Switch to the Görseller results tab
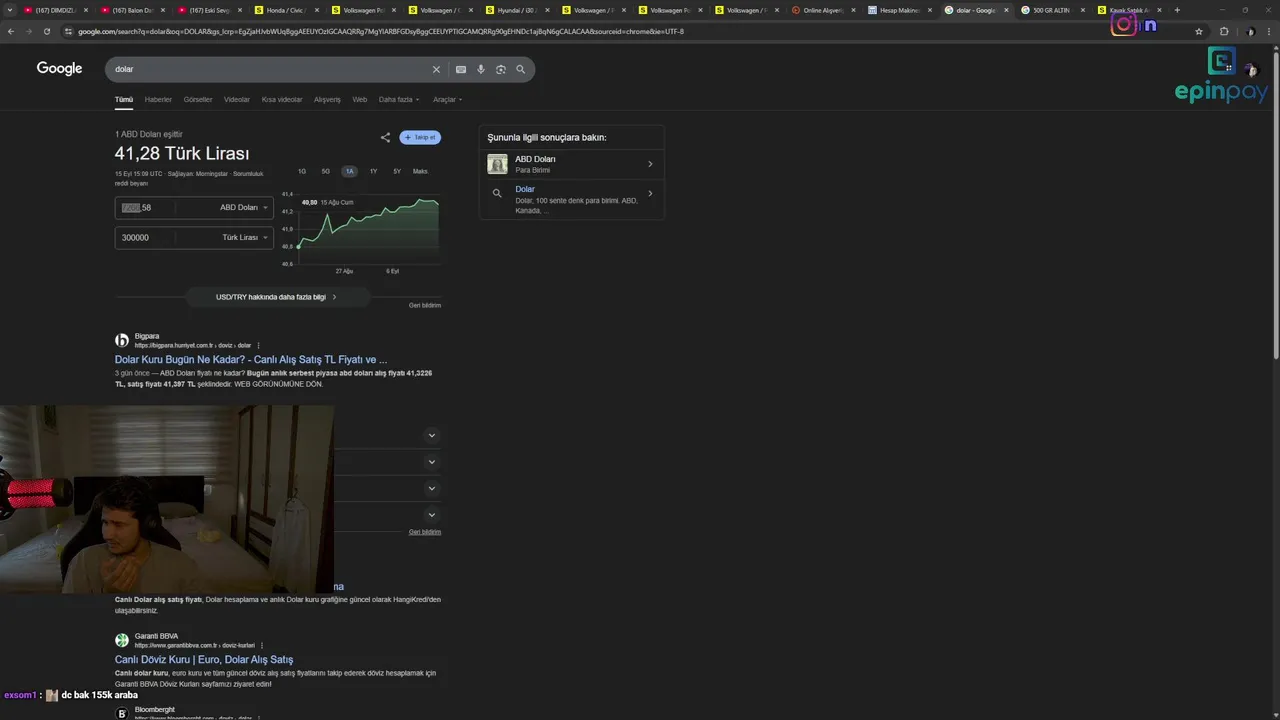 [x=198, y=100]
